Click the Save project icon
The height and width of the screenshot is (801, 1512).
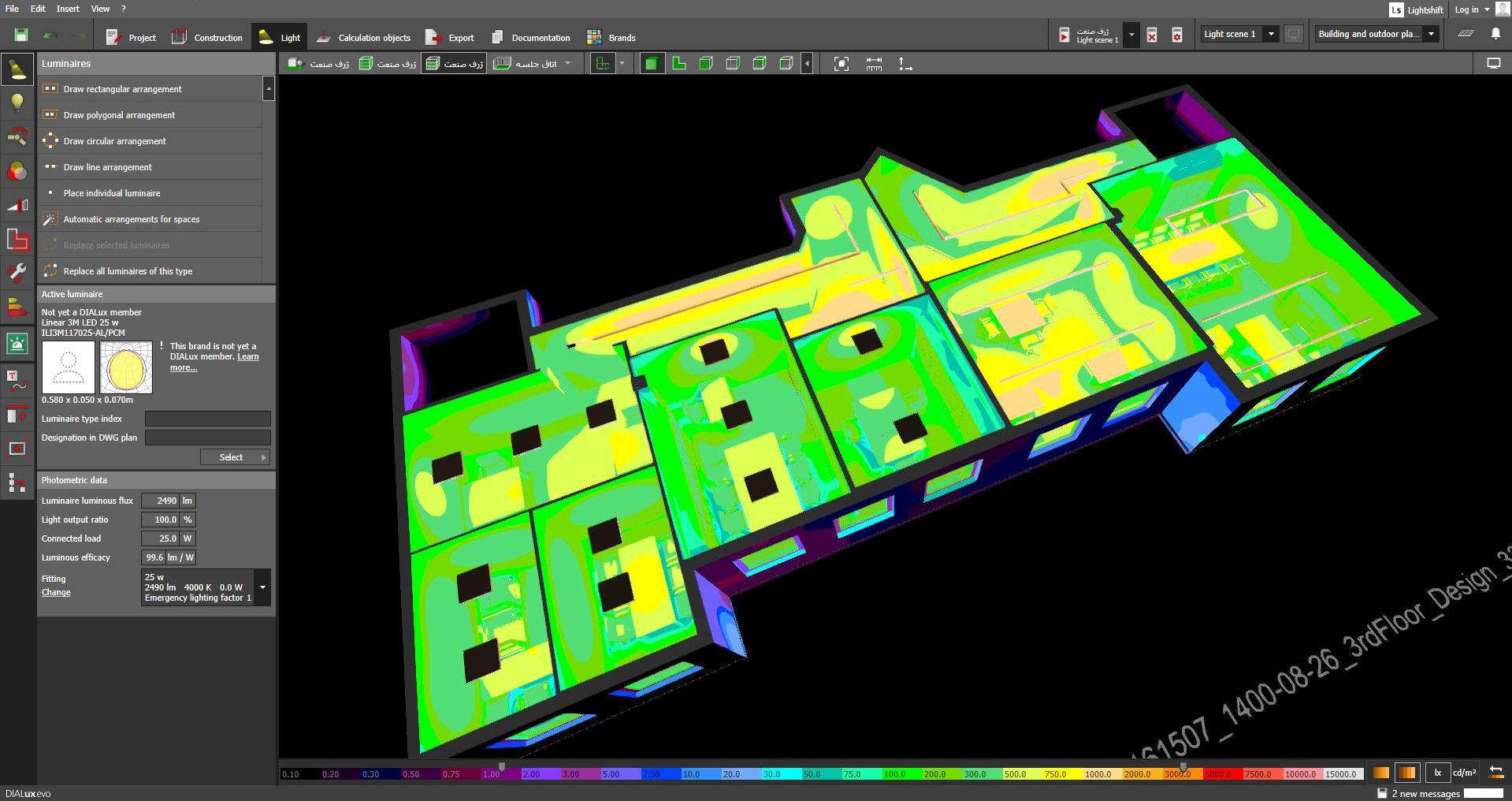pyautogui.click(x=21, y=35)
